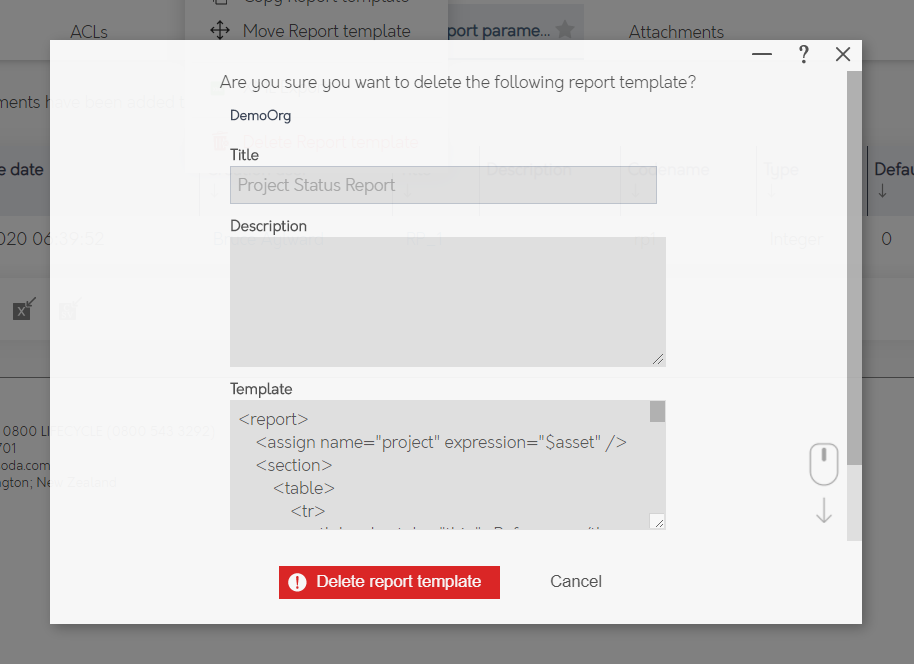Open help via the question mark icon
This screenshot has width=914, height=664.
click(x=803, y=54)
